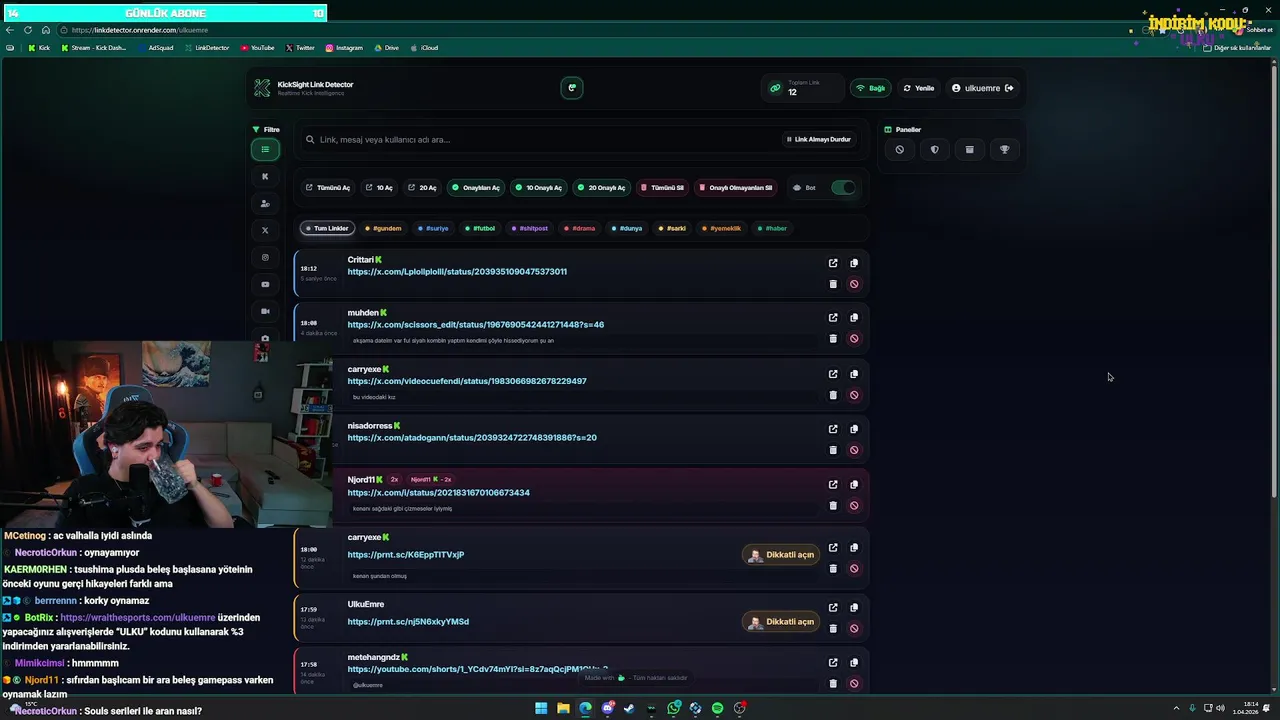Select the #drama tag filter
The image size is (1280, 720).
tap(579, 228)
